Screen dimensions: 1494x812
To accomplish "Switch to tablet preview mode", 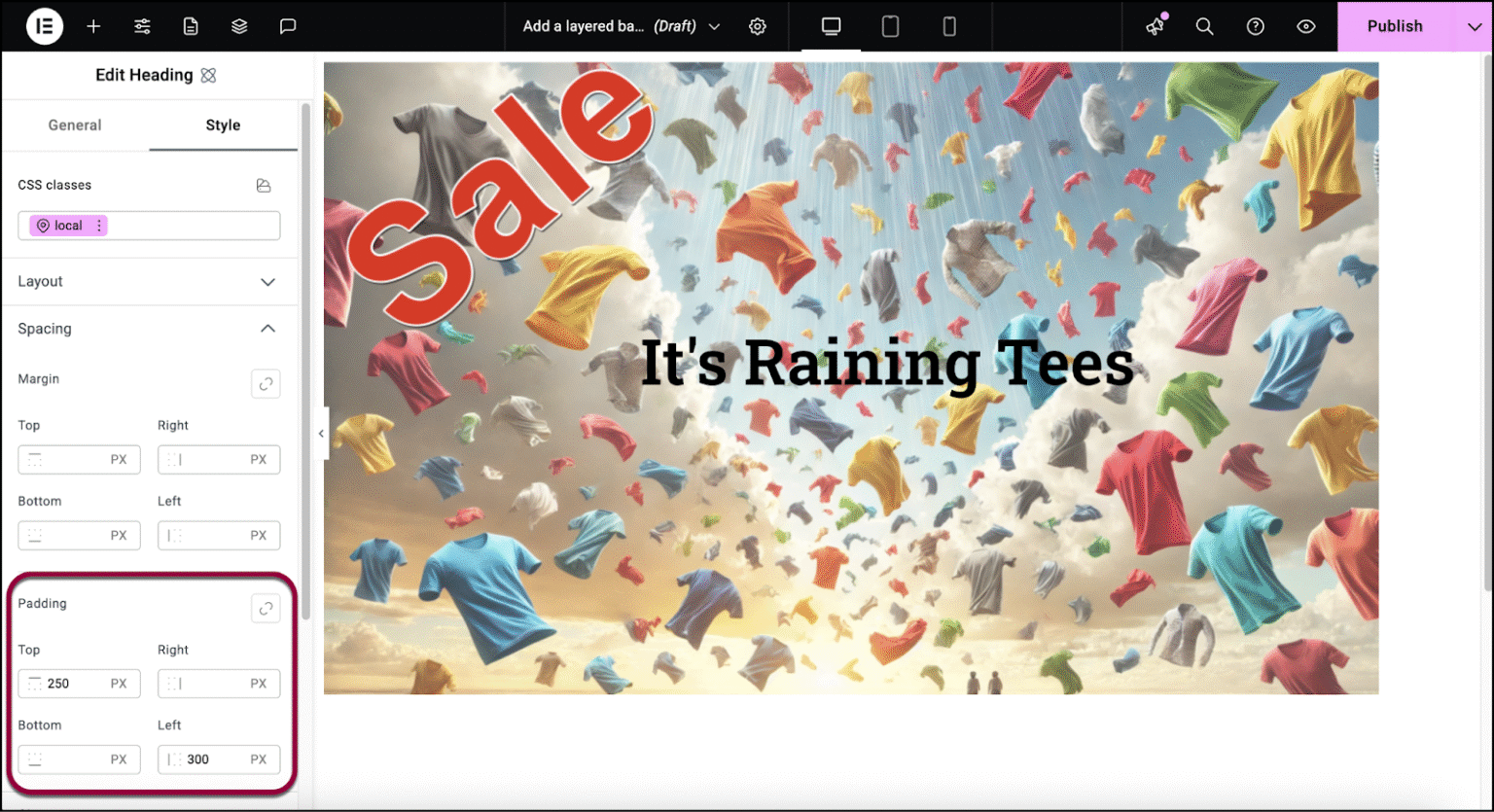I will coord(890,26).
